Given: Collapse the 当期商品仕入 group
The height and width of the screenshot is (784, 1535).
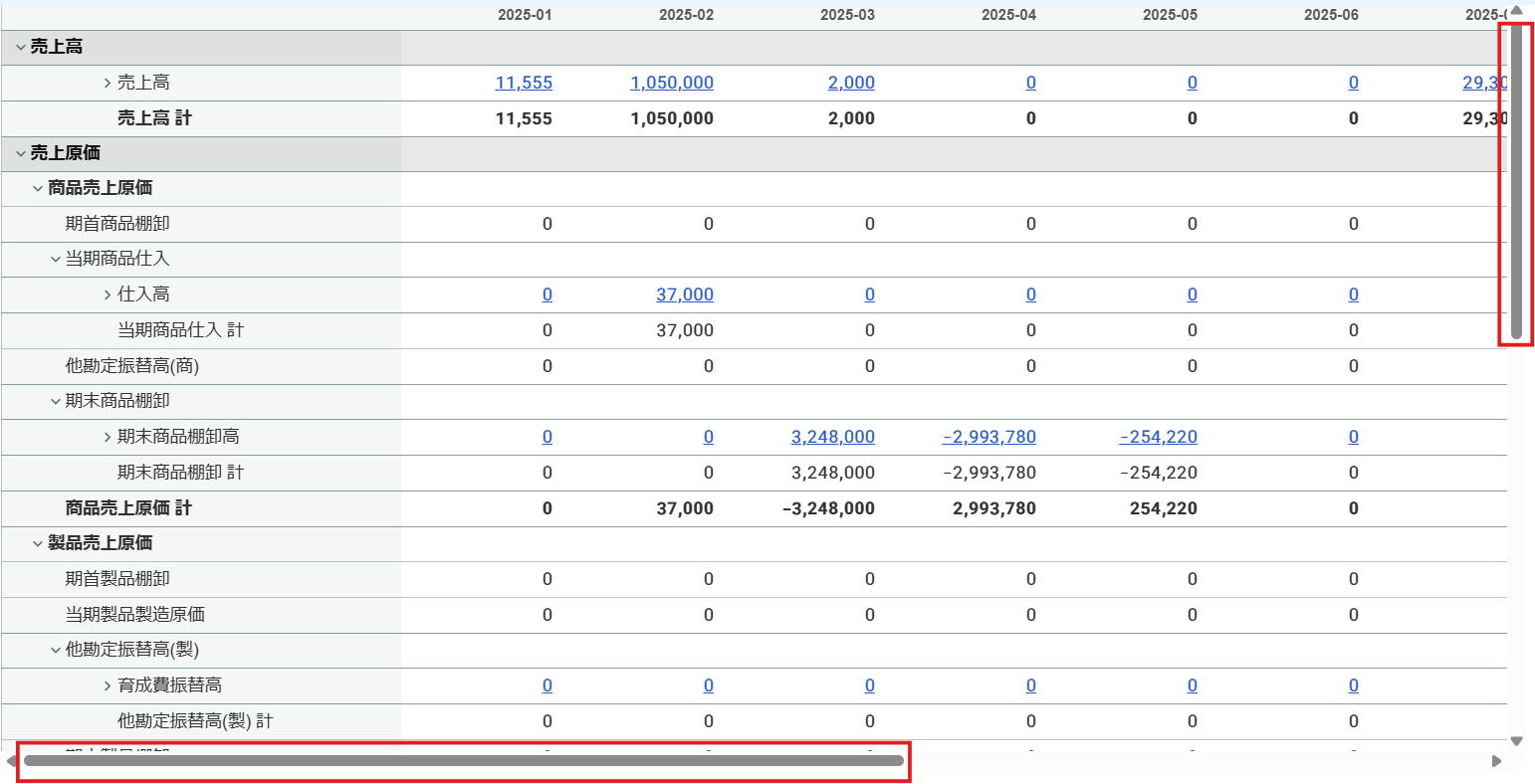Looking at the screenshot, I should (x=56, y=259).
